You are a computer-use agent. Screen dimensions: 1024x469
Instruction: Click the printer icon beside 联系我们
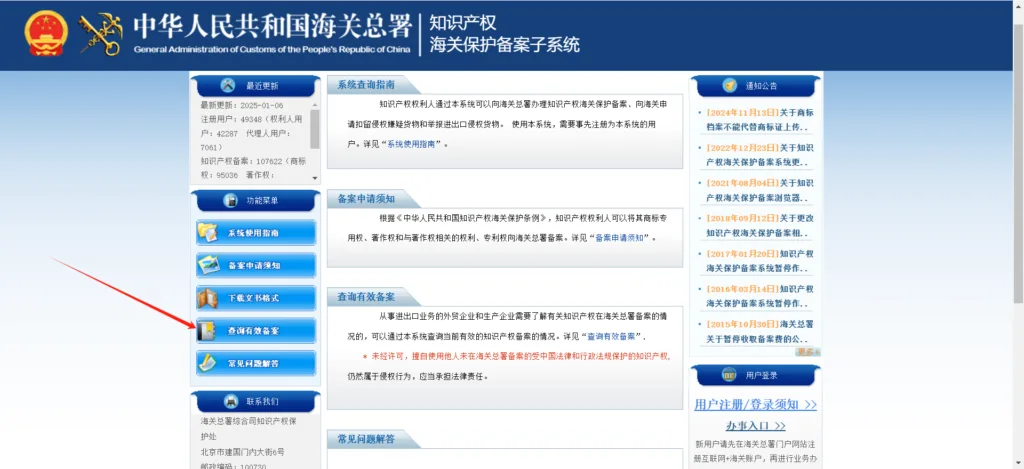(231, 401)
